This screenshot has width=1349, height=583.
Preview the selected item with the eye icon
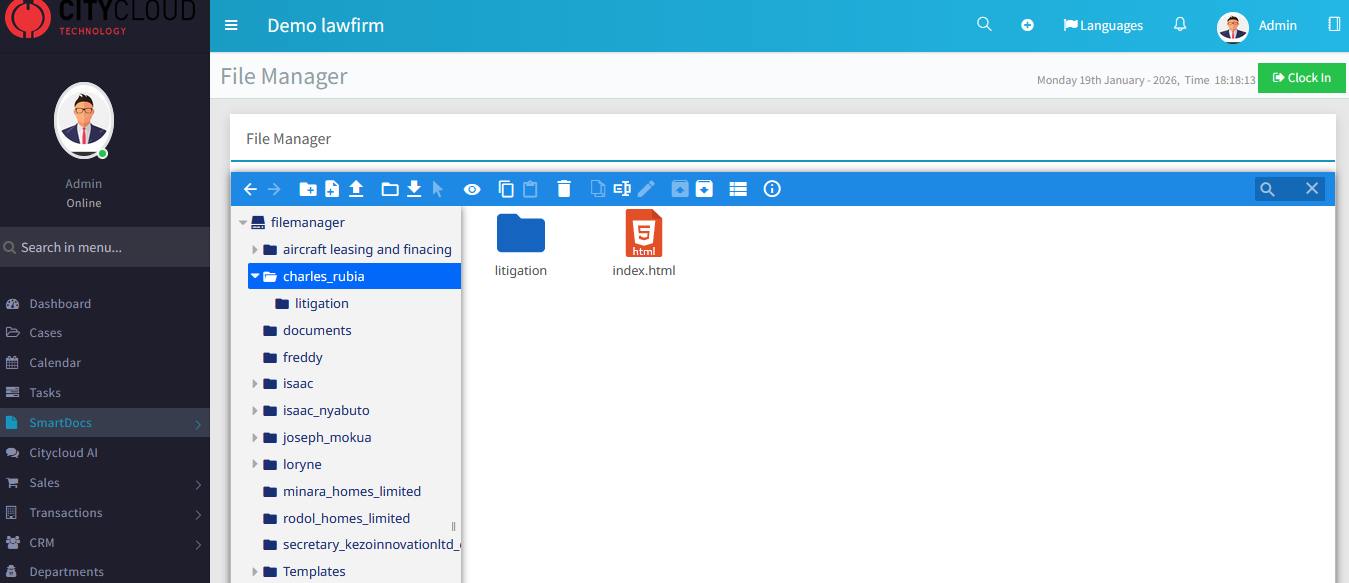(472, 189)
